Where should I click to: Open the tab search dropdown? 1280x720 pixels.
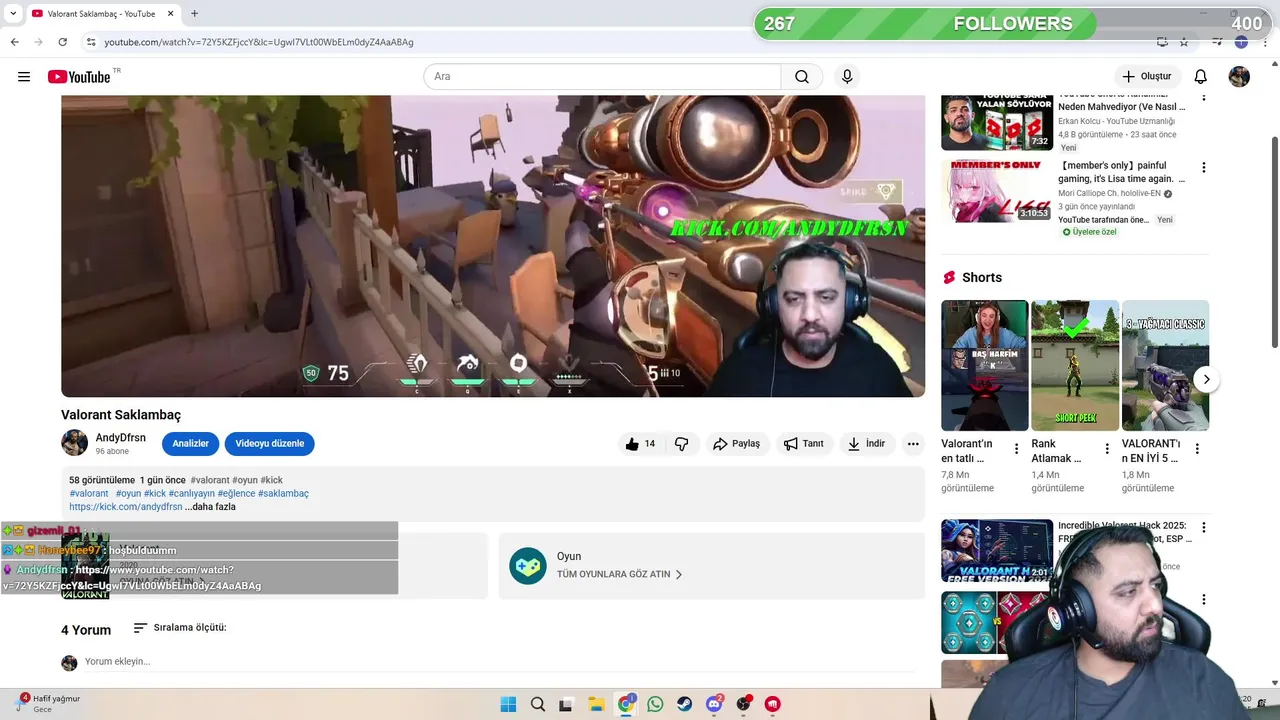click(13, 14)
